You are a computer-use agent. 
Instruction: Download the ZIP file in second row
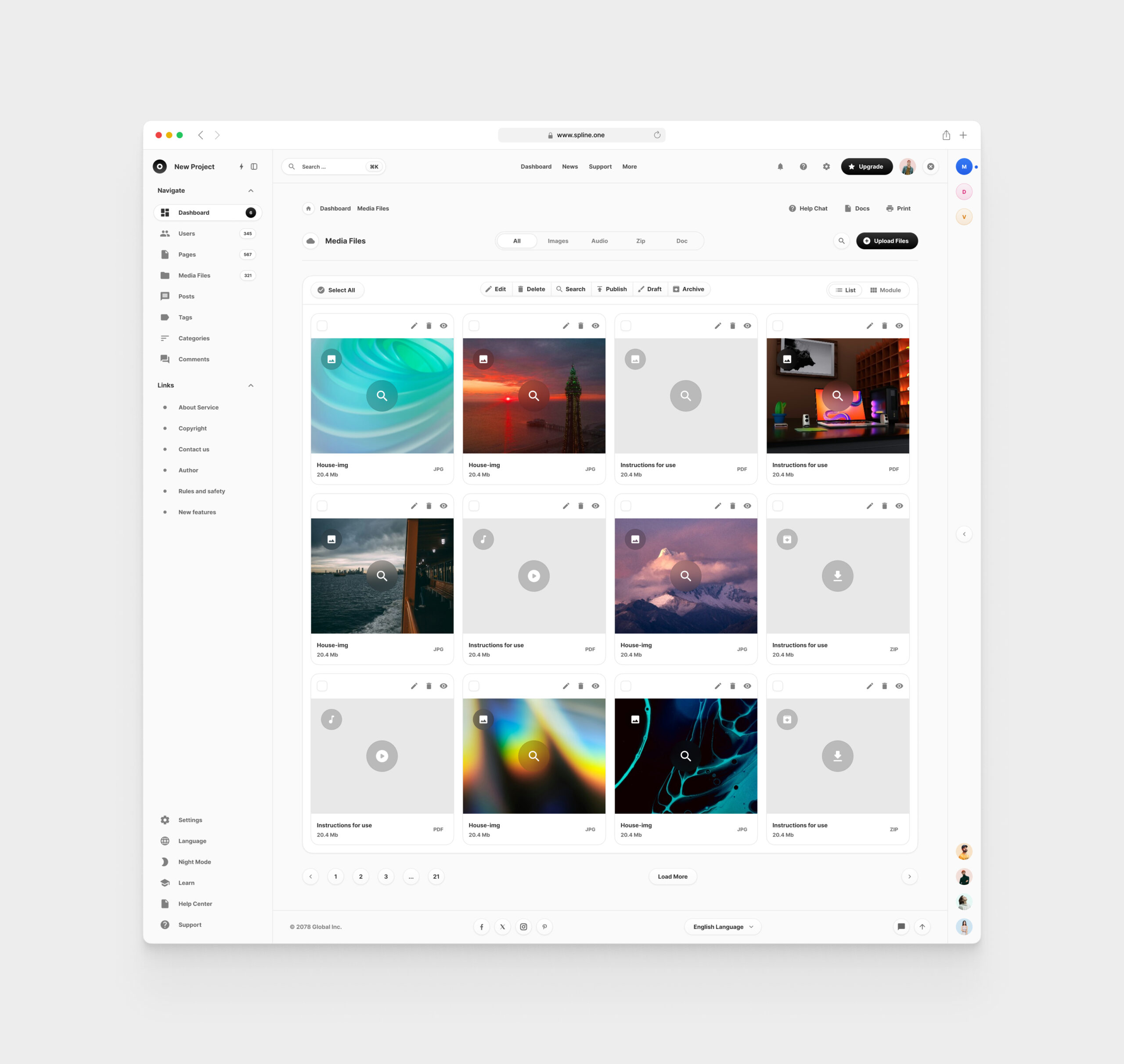[837, 576]
